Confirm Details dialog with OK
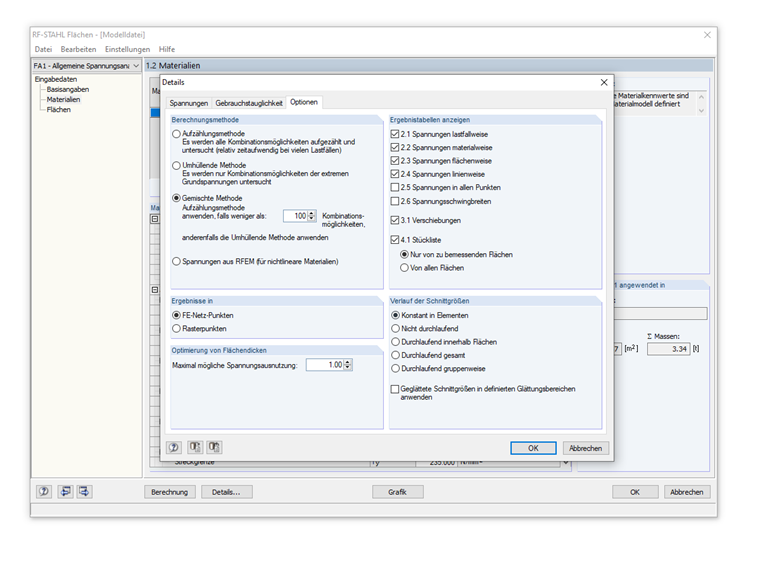This screenshot has width=760, height=570. (x=533, y=448)
